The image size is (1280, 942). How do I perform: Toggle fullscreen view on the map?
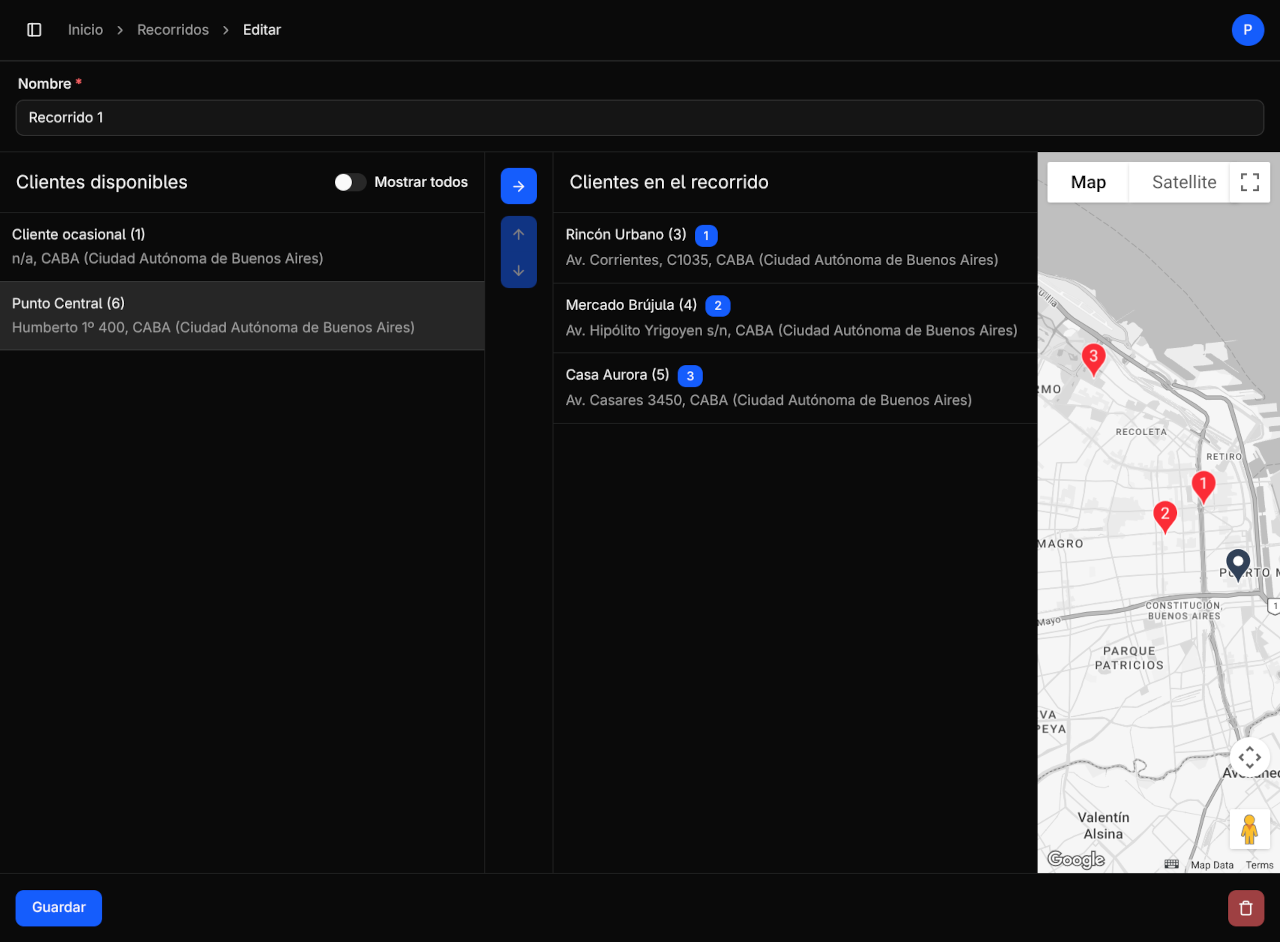1249,182
